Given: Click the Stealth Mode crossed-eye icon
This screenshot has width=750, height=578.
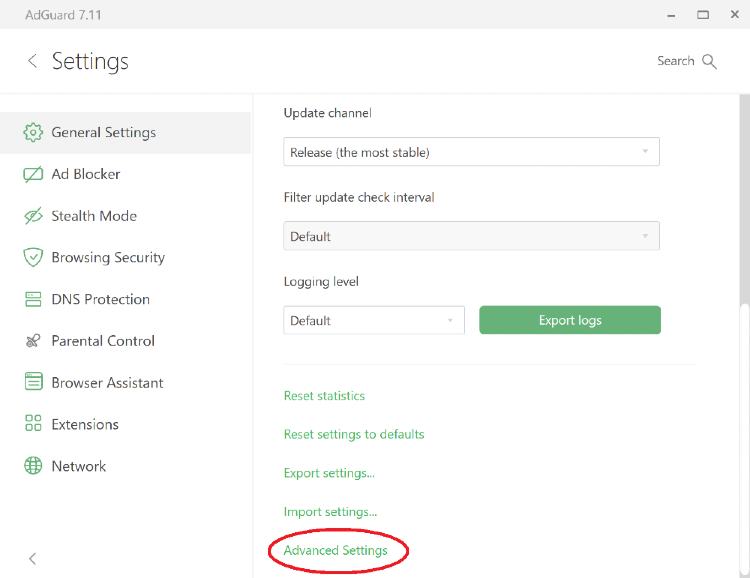Looking at the screenshot, I should pyautogui.click(x=33, y=216).
